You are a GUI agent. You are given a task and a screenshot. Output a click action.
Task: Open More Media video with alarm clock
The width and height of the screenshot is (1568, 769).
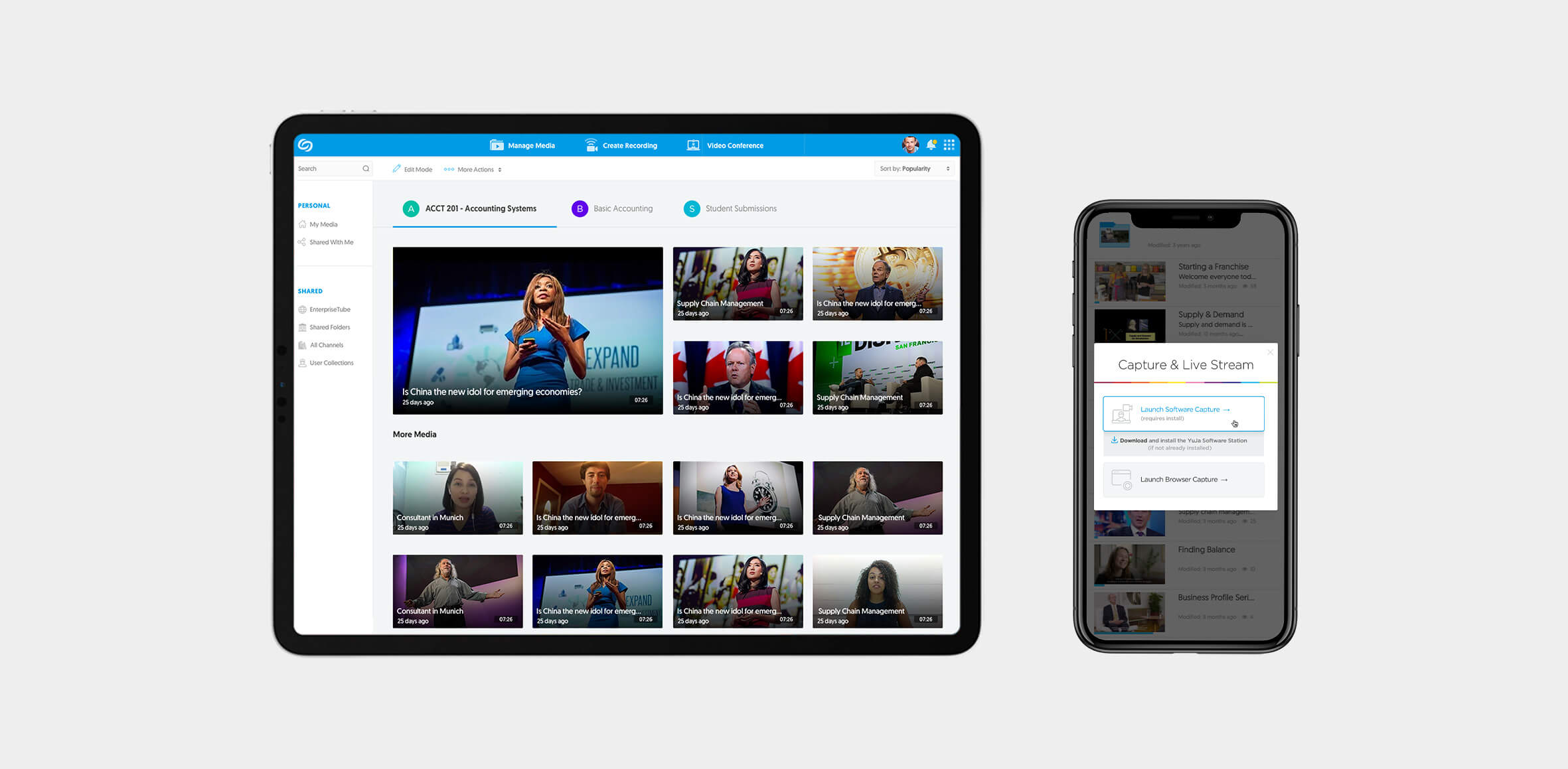pyautogui.click(x=738, y=498)
